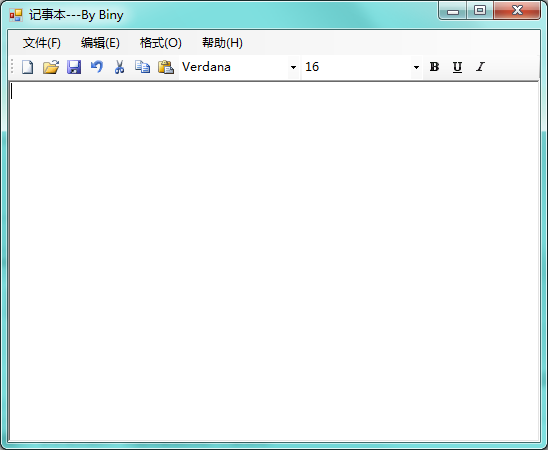548x450 pixels.
Task: Expand the Verdana font dropdown arrow
Action: click(294, 67)
